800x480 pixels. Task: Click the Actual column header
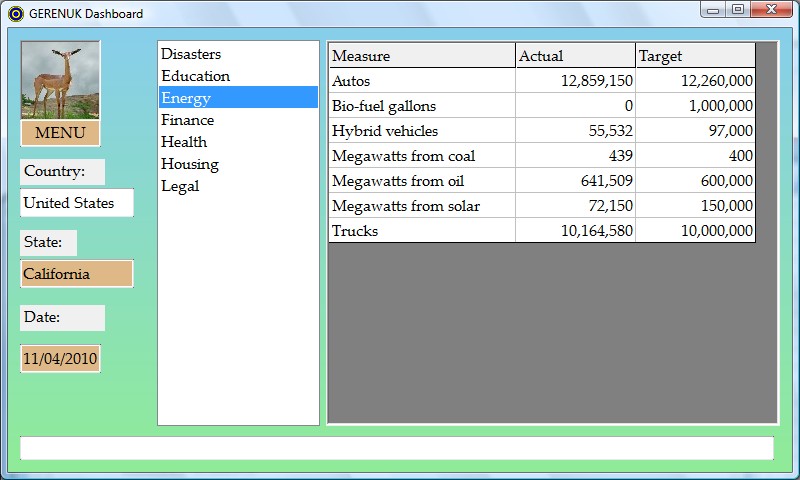(x=575, y=56)
